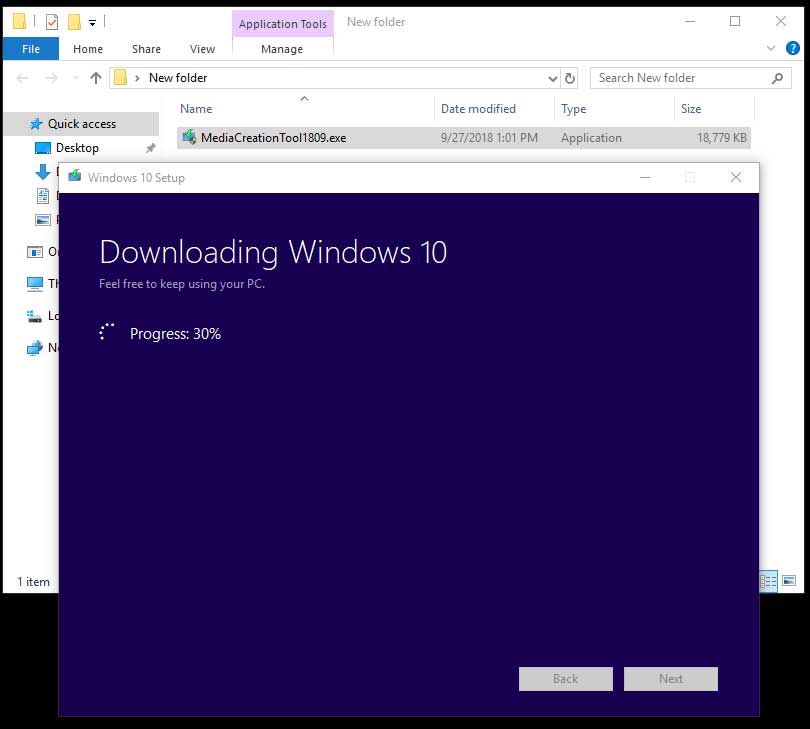Click the Back button in Setup
This screenshot has width=810, height=729.
coord(565,679)
